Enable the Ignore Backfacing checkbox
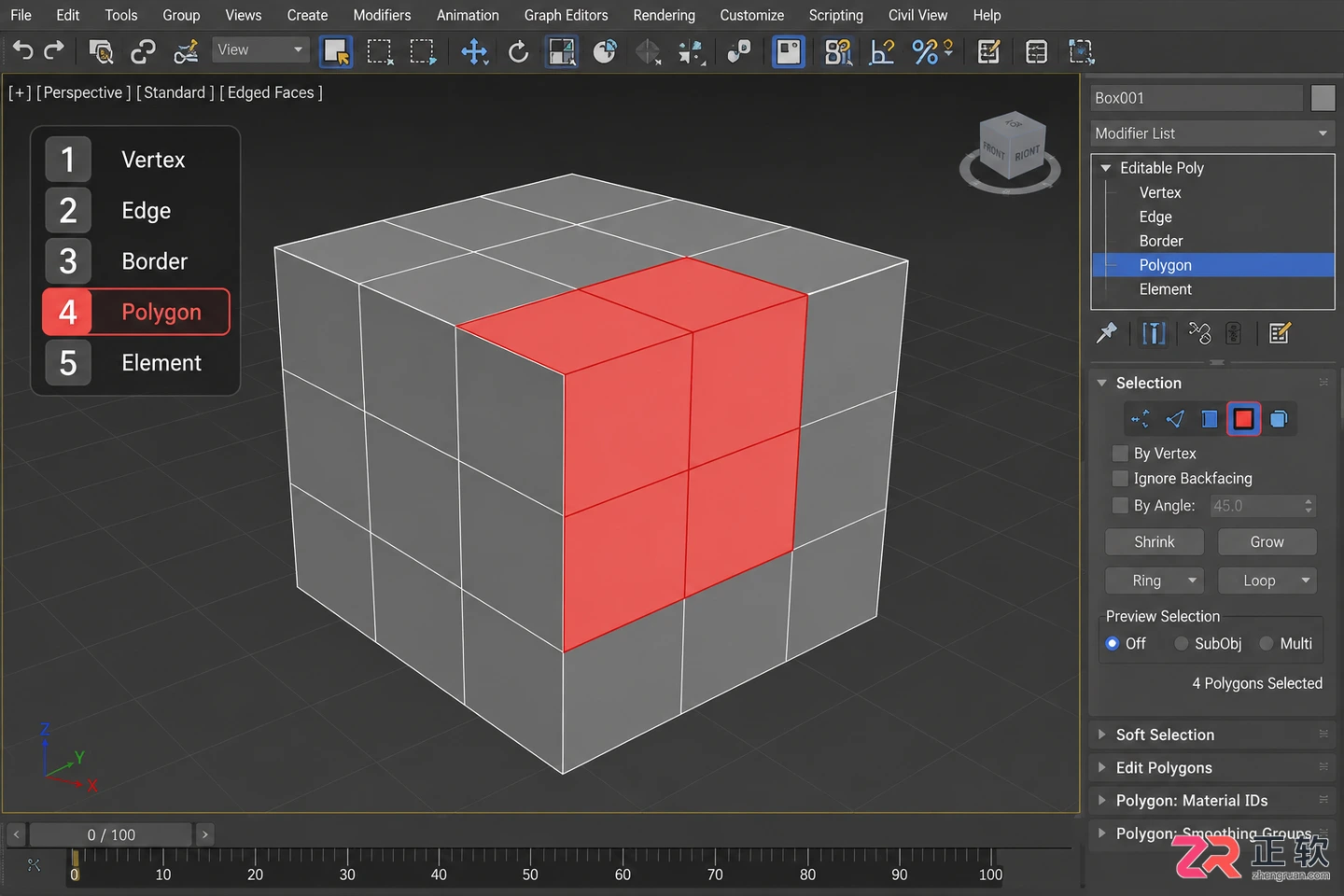This screenshot has width=1344, height=896. tap(1120, 479)
